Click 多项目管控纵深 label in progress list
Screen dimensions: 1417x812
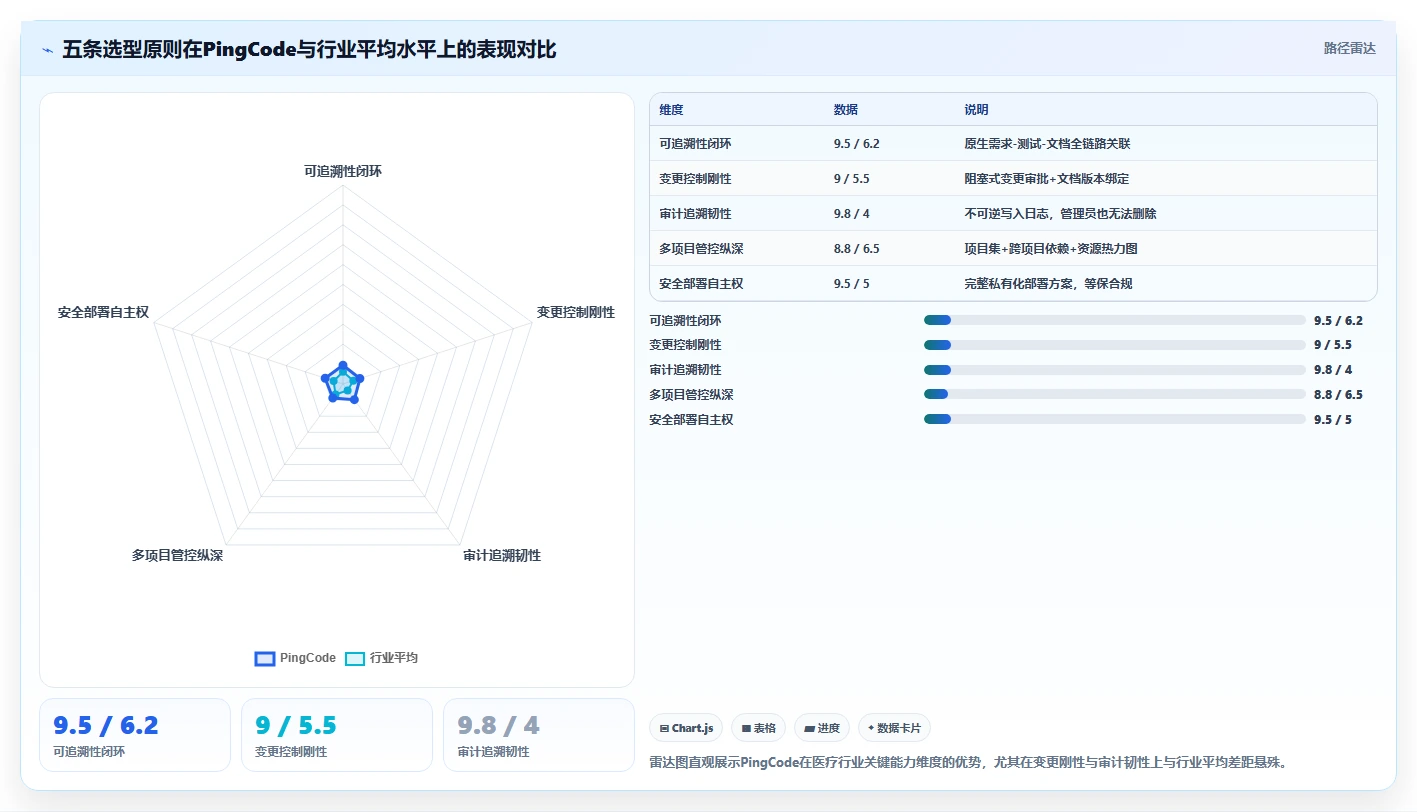coord(691,395)
